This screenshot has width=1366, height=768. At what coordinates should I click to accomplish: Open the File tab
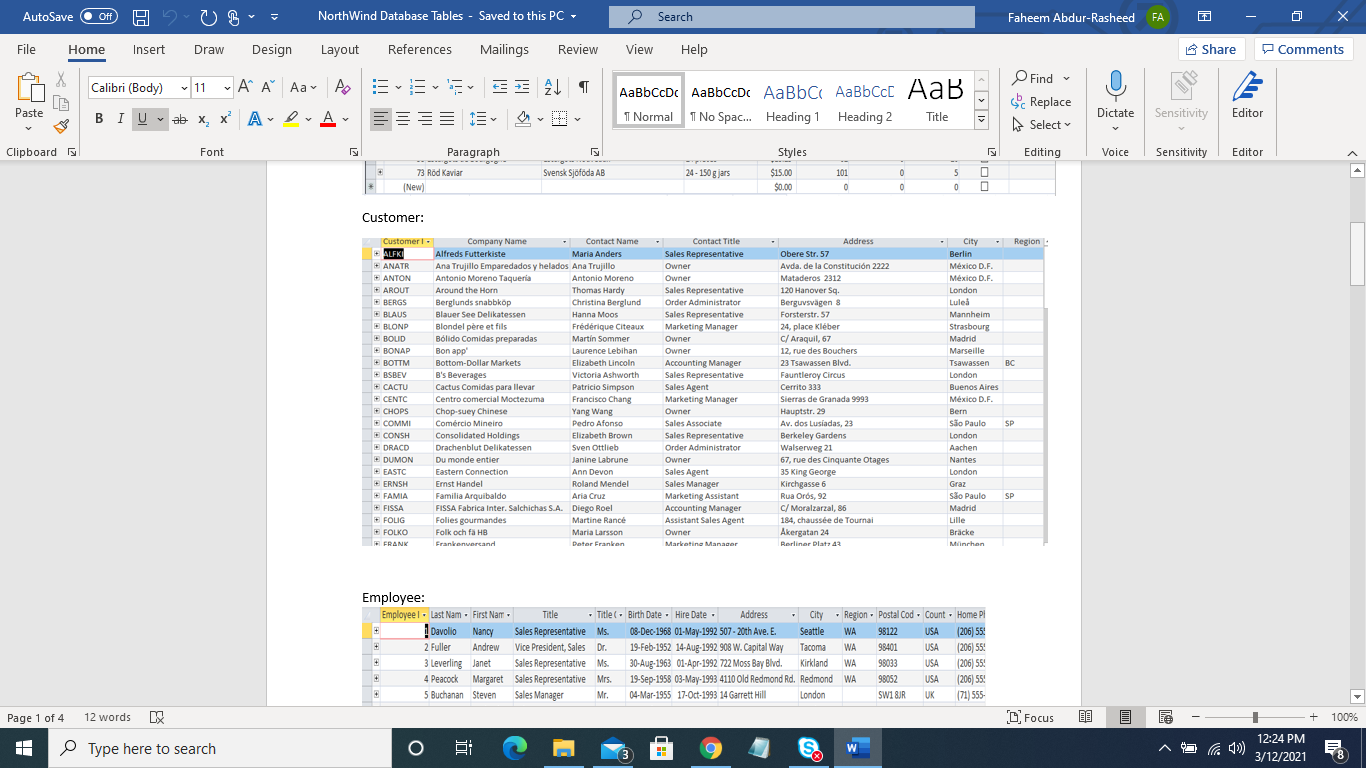(26, 49)
